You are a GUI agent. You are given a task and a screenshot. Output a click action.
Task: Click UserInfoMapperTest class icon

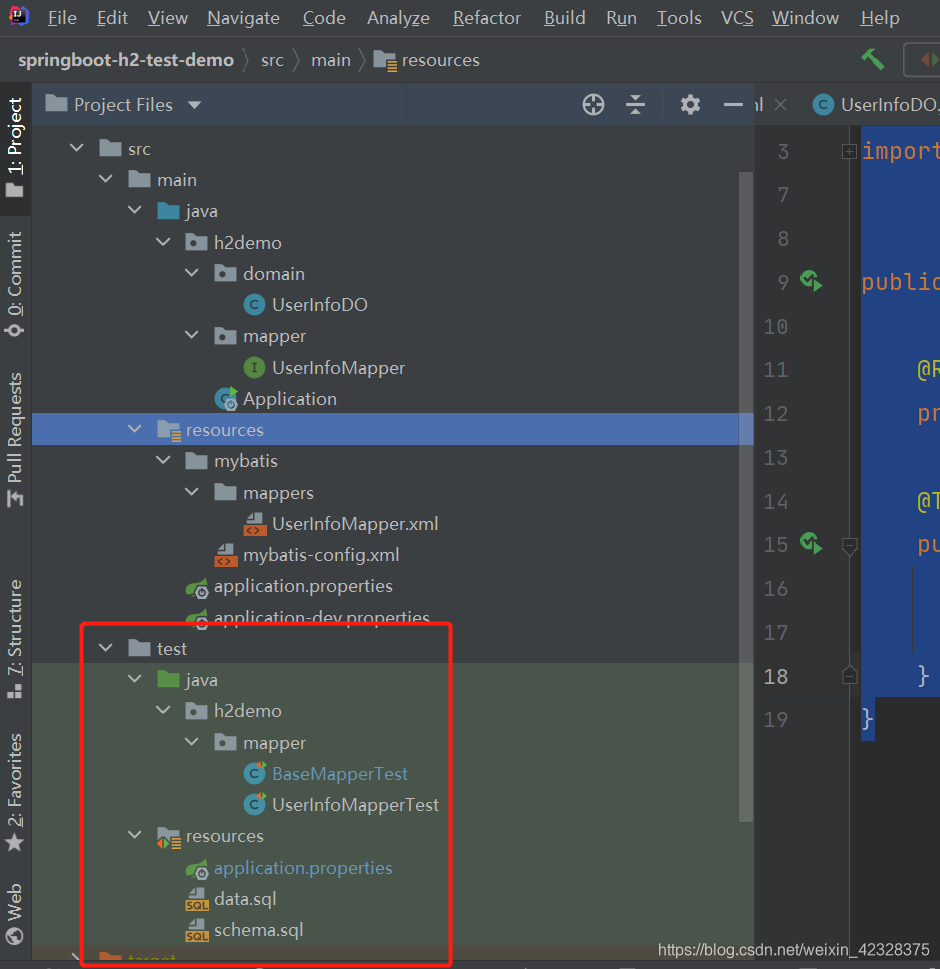click(x=255, y=804)
